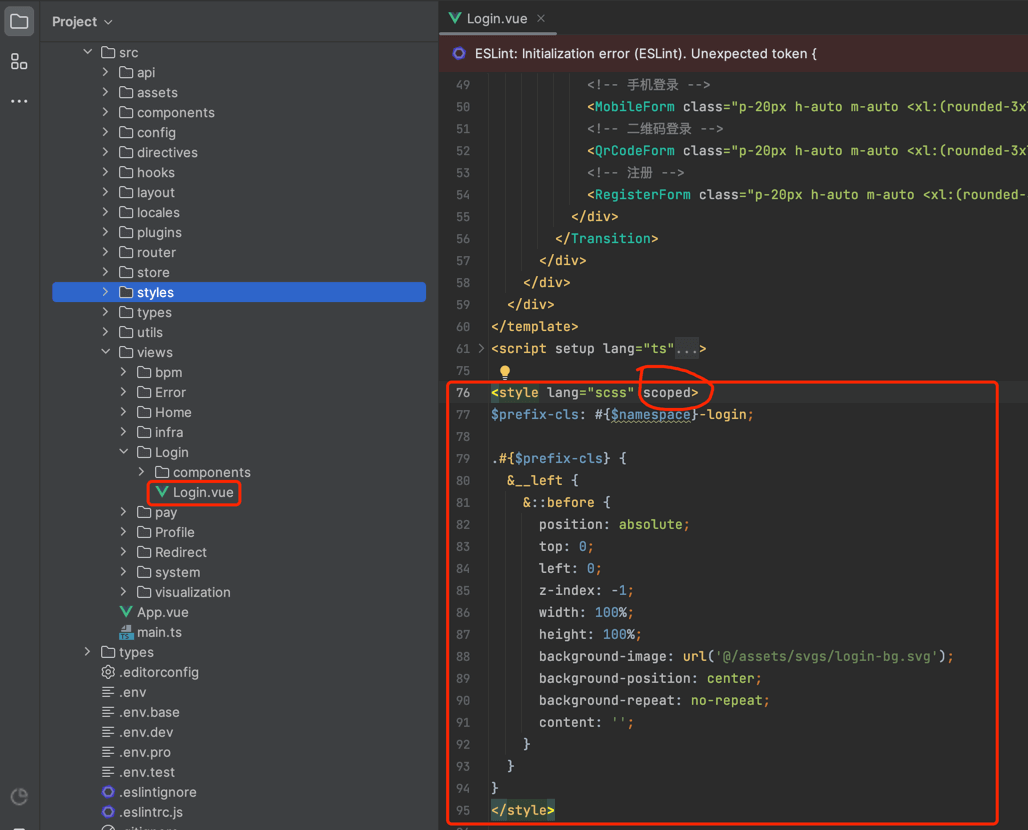Collapse the src folder
This screenshot has height=830, width=1028.
coord(88,52)
